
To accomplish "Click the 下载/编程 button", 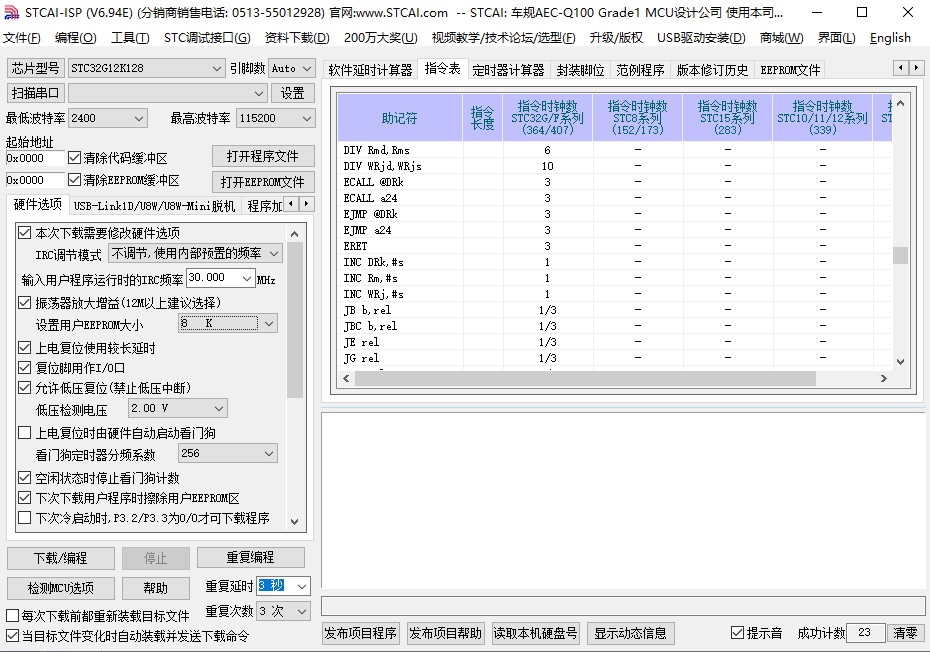I will click(x=60, y=557).
